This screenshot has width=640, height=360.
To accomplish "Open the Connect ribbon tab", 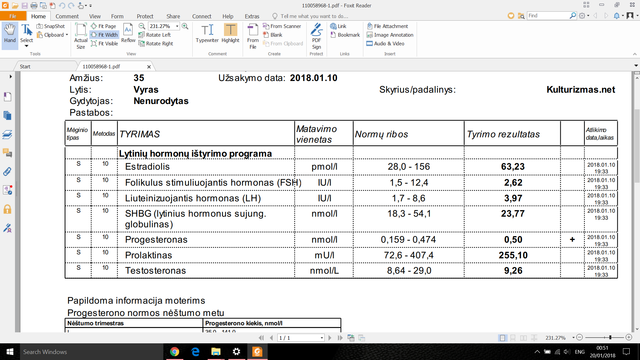I will (202, 16).
